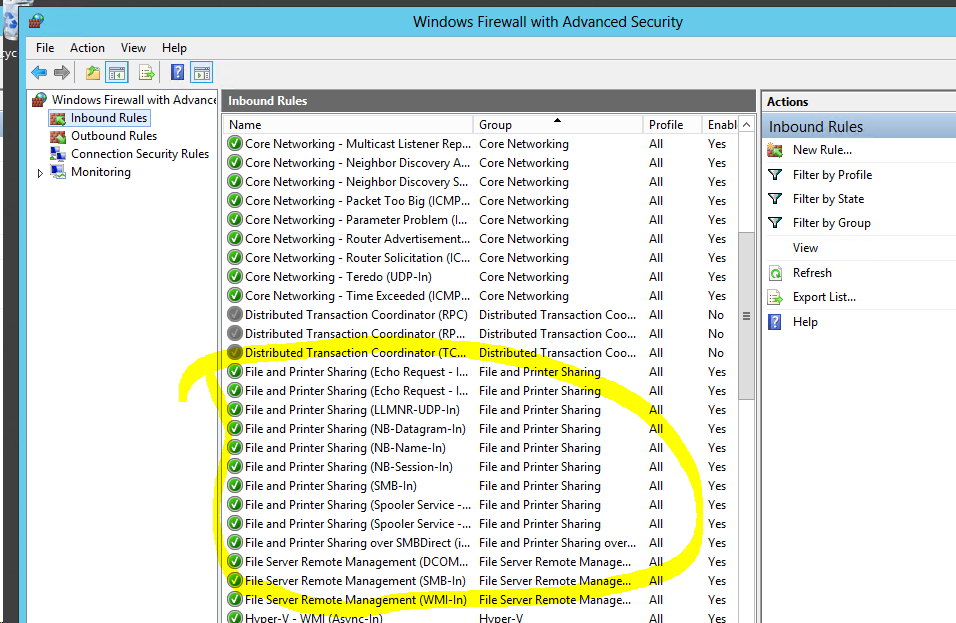
Task: Click Export List... action text
Action: (824, 297)
